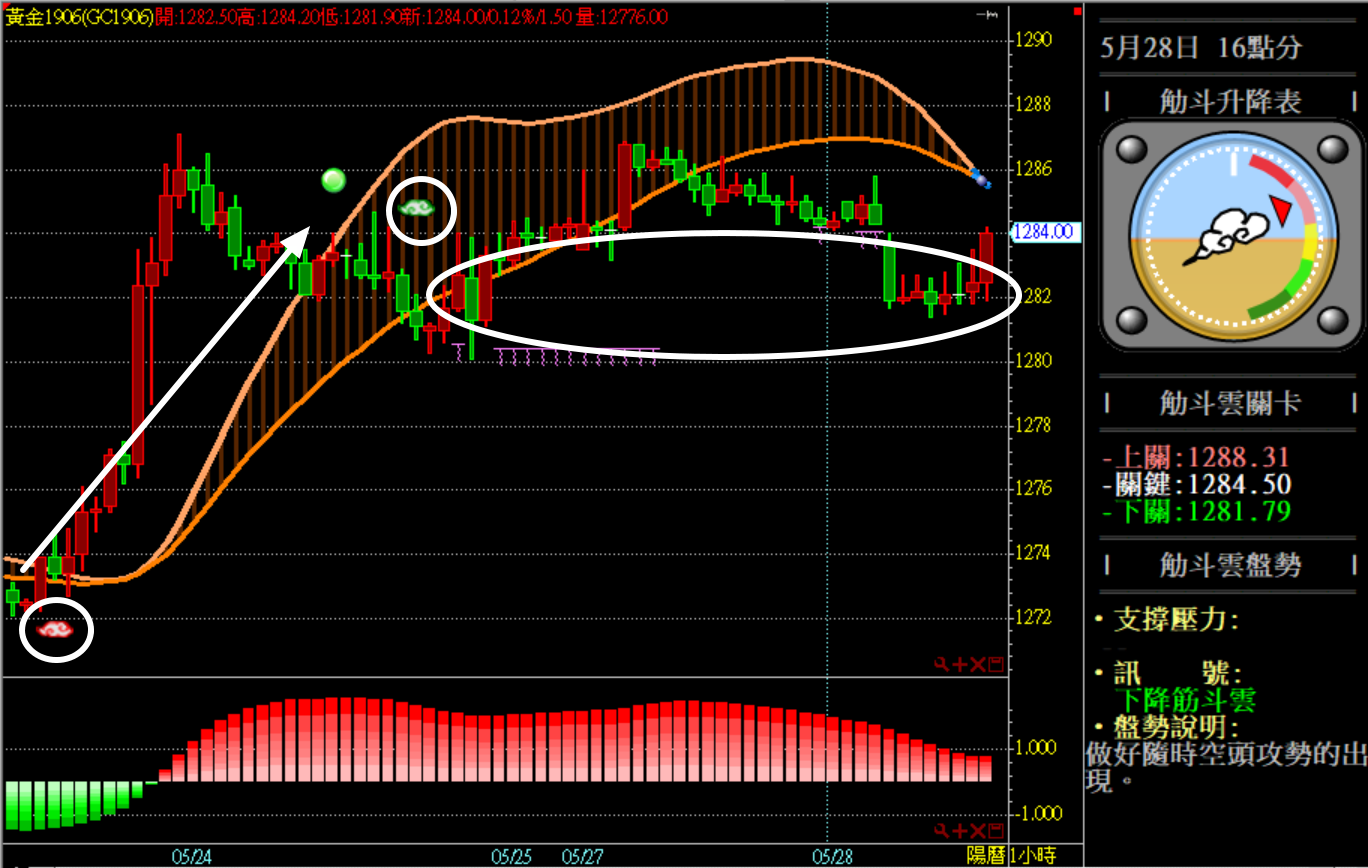Click the X icon in the price chart
This screenshot has height=868, width=1368.
977,664
